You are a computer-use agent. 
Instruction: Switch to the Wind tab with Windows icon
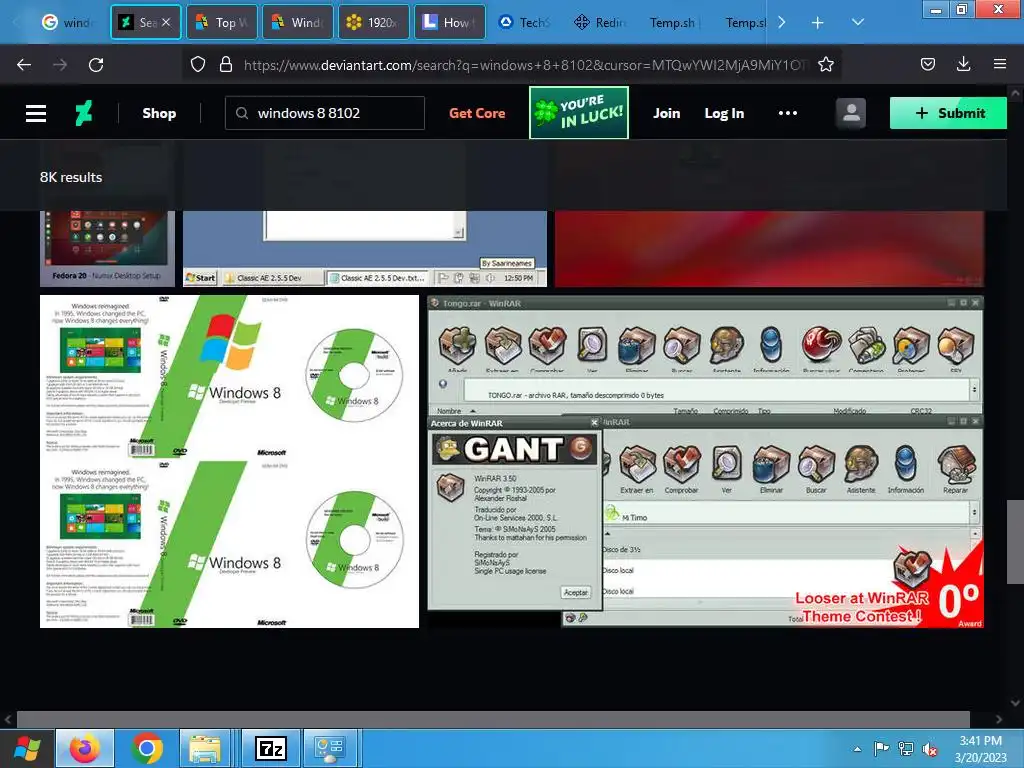(x=298, y=22)
